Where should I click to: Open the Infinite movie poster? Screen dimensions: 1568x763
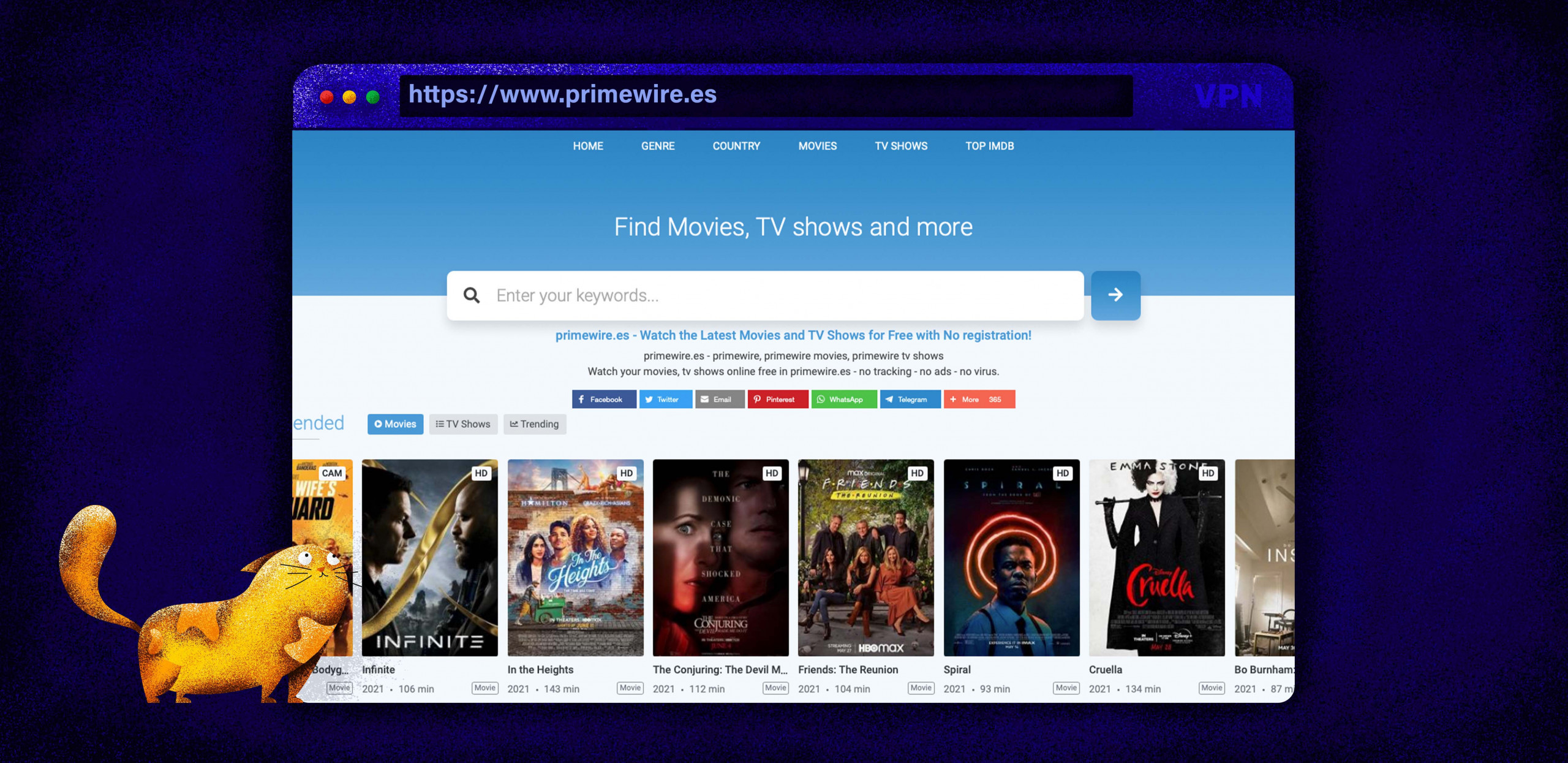(x=429, y=558)
